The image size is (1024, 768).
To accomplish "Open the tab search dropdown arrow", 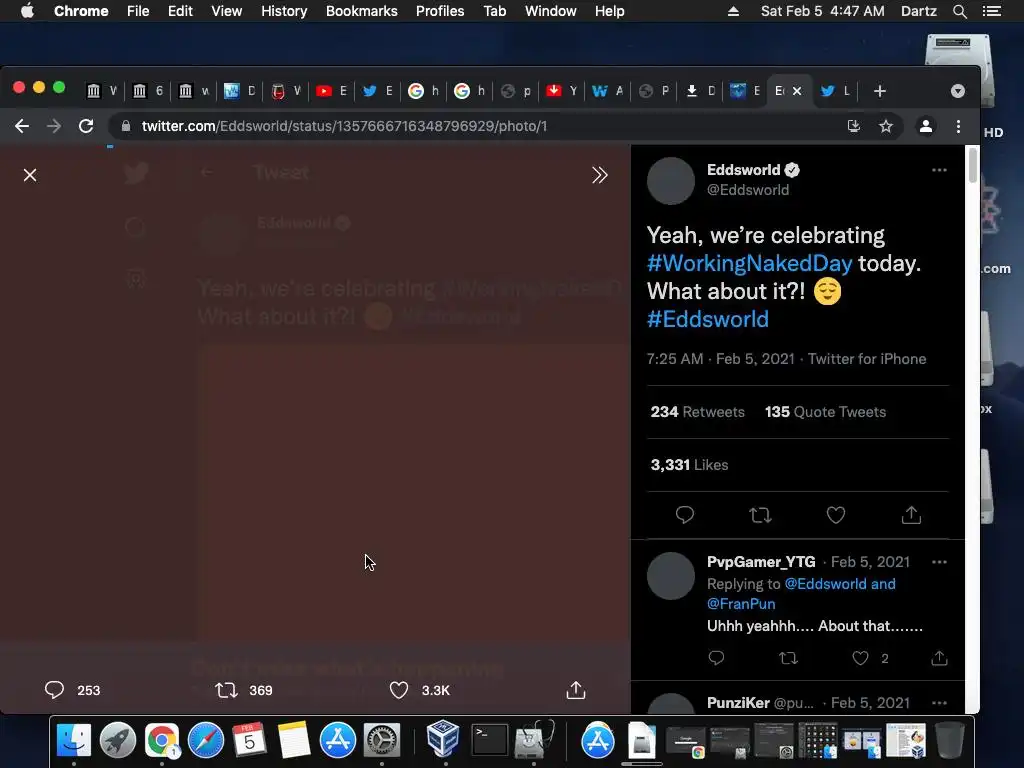I will [x=957, y=91].
